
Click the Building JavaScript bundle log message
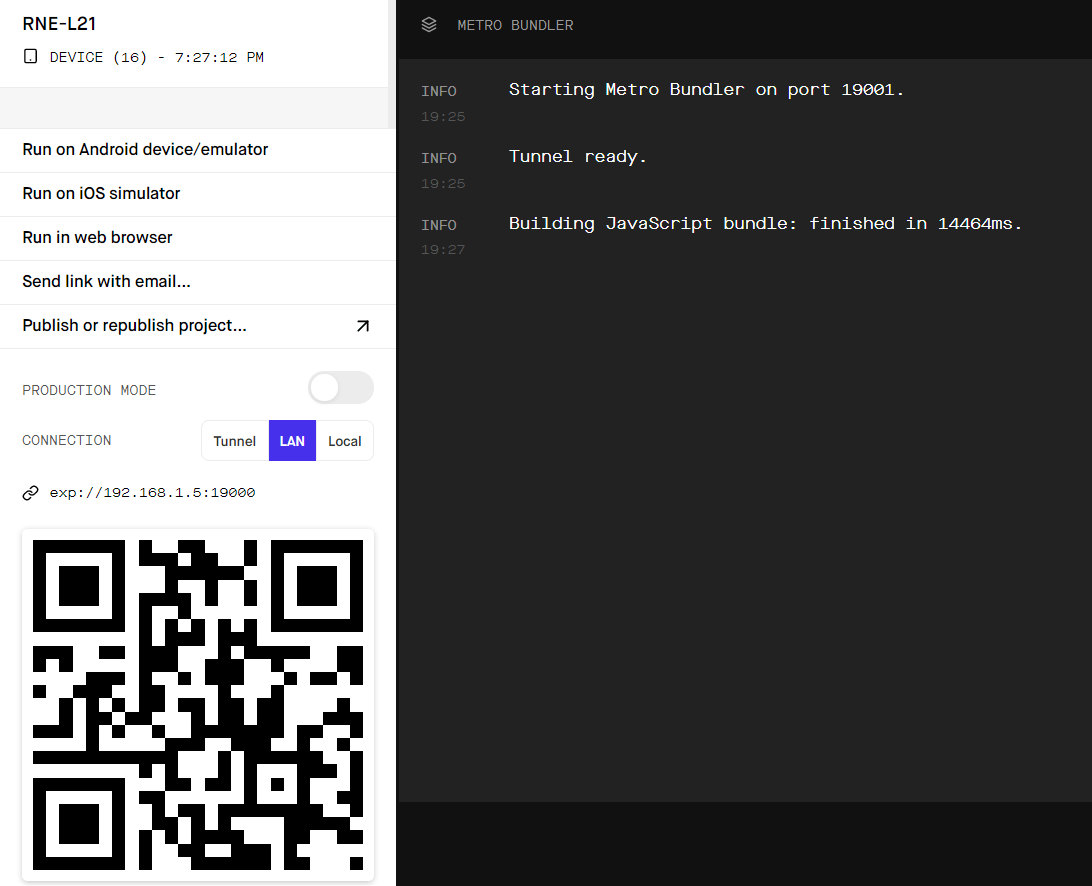tap(765, 224)
